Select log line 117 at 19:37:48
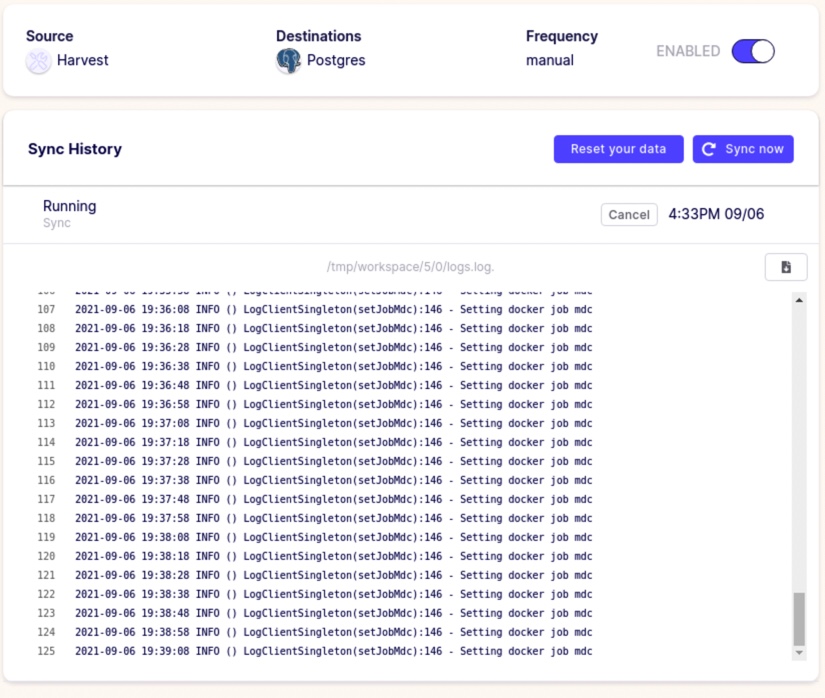 pos(315,499)
